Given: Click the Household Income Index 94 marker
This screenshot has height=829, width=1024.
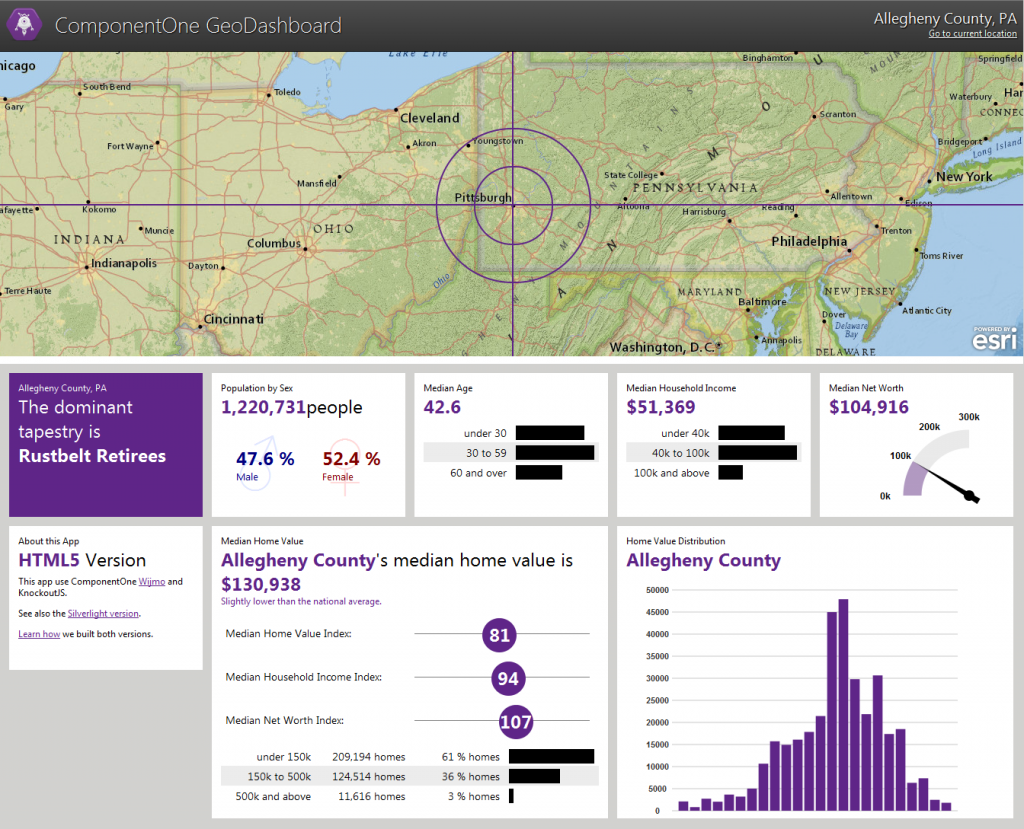Looking at the screenshot, I should click(x=508, y=678).
